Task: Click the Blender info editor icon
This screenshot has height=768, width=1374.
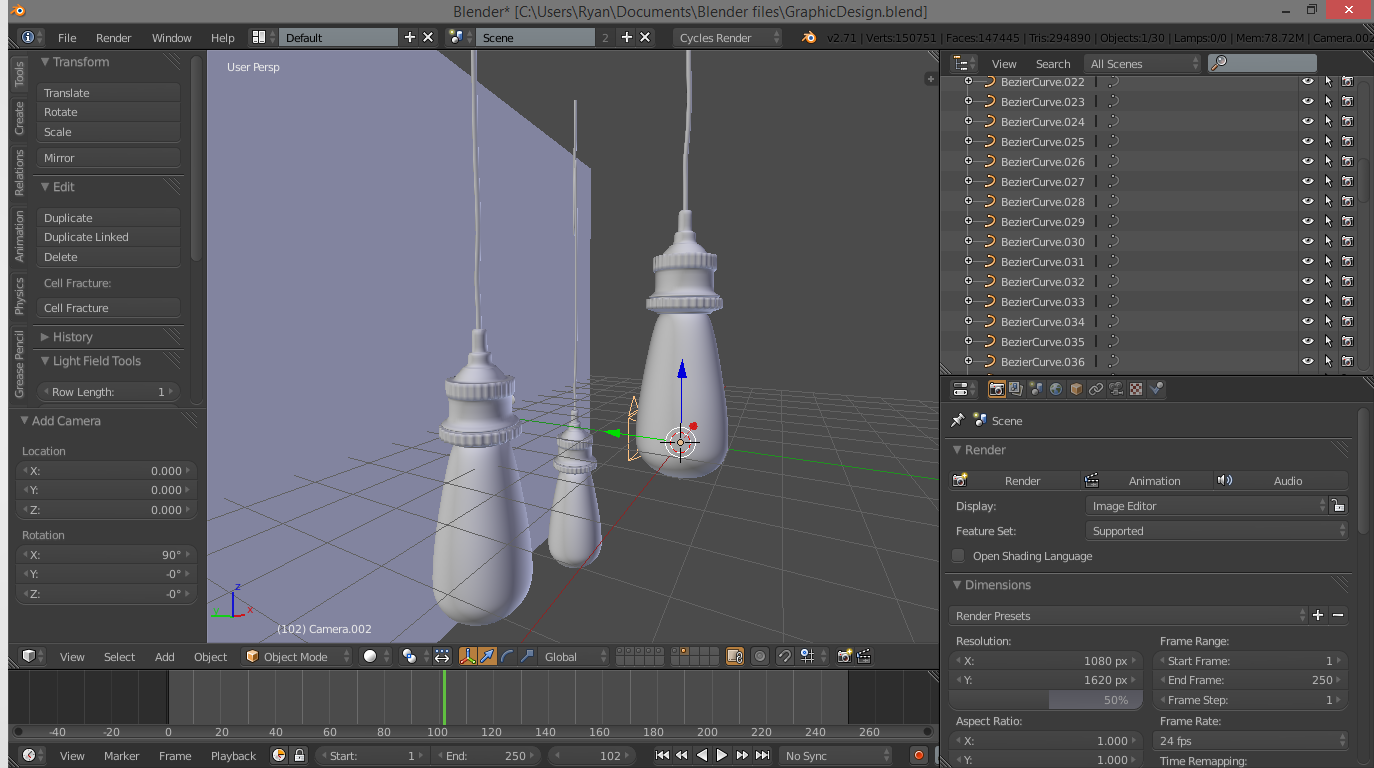Action: coord(30,37)
